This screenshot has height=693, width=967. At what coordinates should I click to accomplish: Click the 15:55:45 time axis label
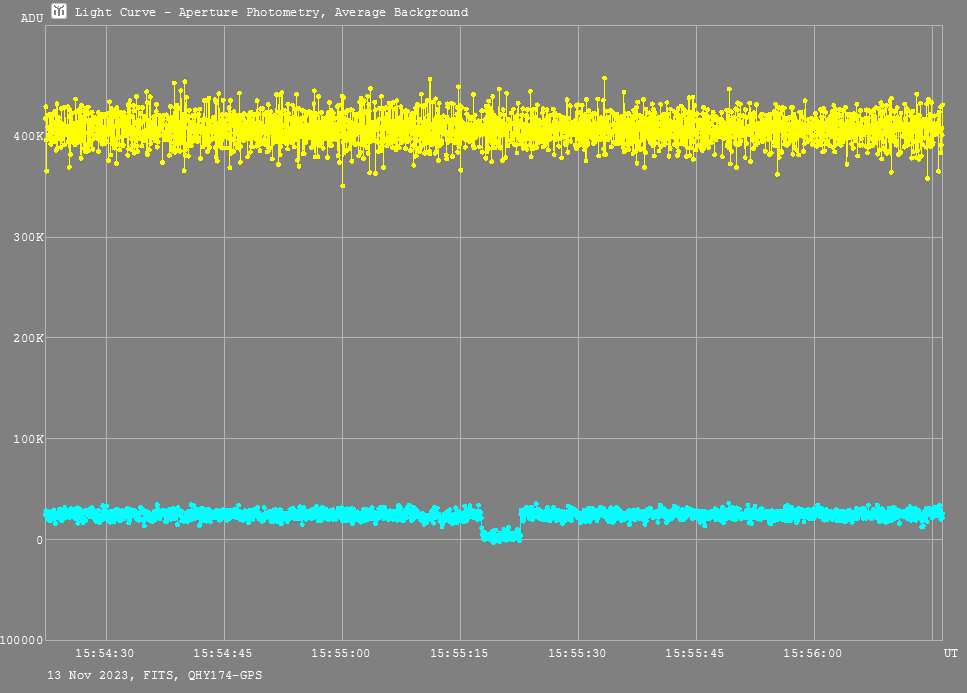[694, 653]
